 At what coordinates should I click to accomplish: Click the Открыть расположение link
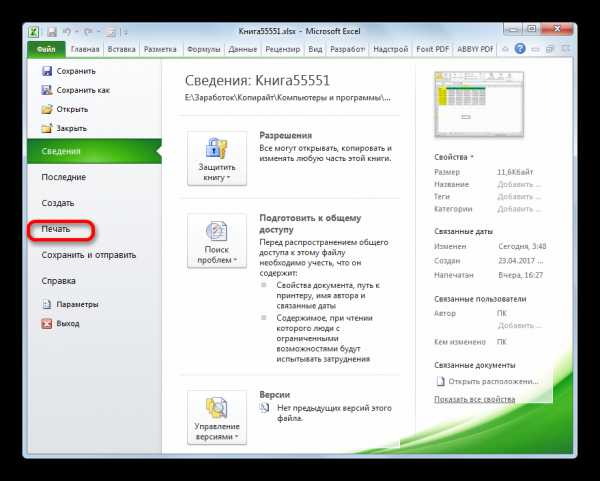(493, 382)
